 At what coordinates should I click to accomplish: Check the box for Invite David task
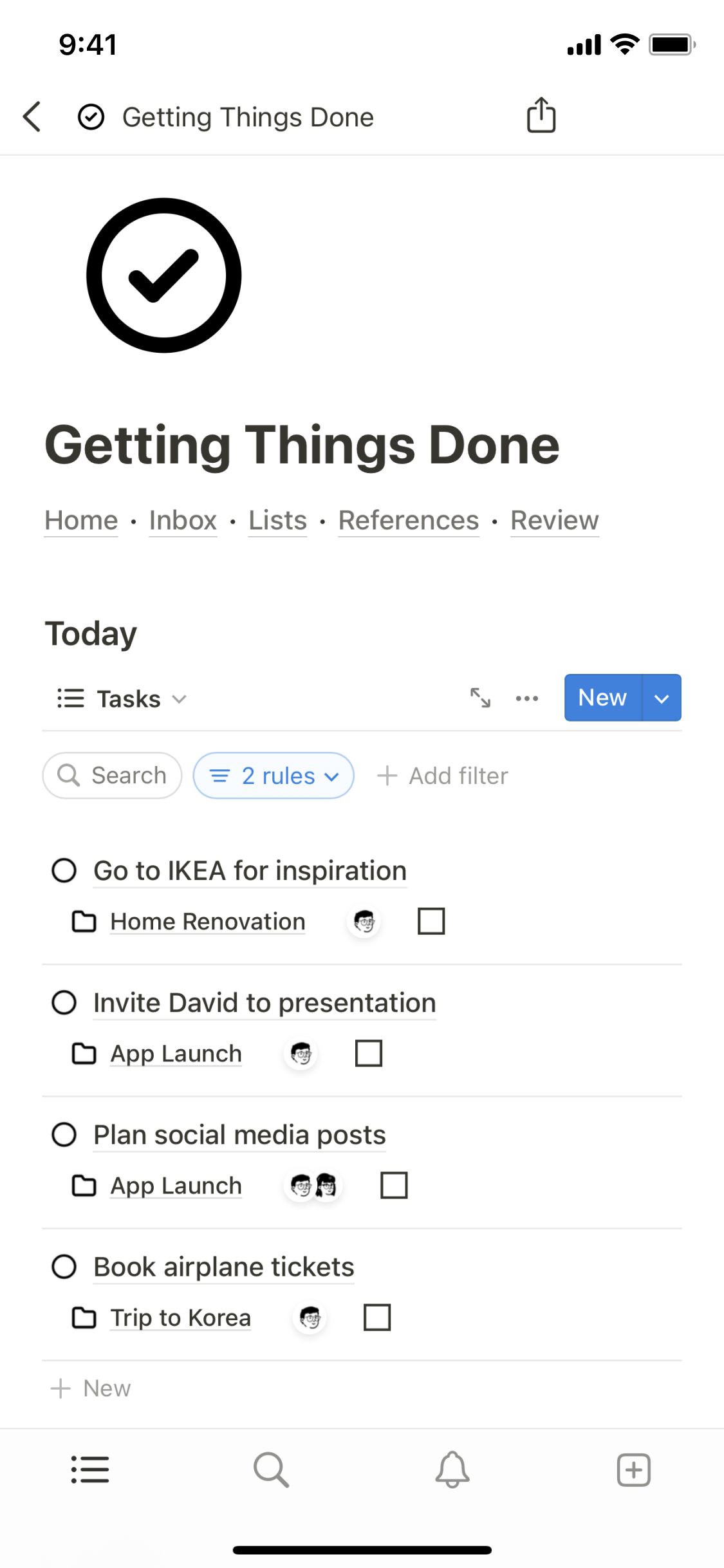coord(369,1054)
